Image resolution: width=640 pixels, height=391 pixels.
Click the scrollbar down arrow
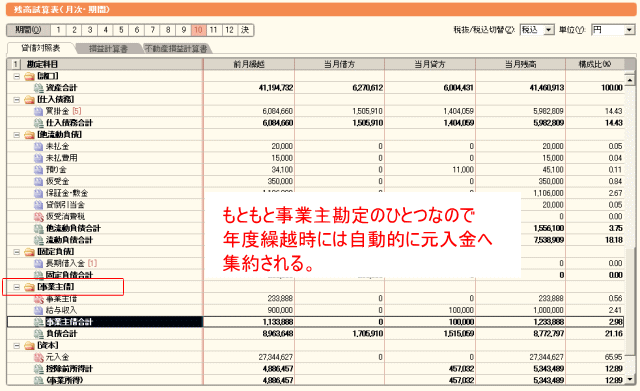pyautogui.click(x=629, y=379)
